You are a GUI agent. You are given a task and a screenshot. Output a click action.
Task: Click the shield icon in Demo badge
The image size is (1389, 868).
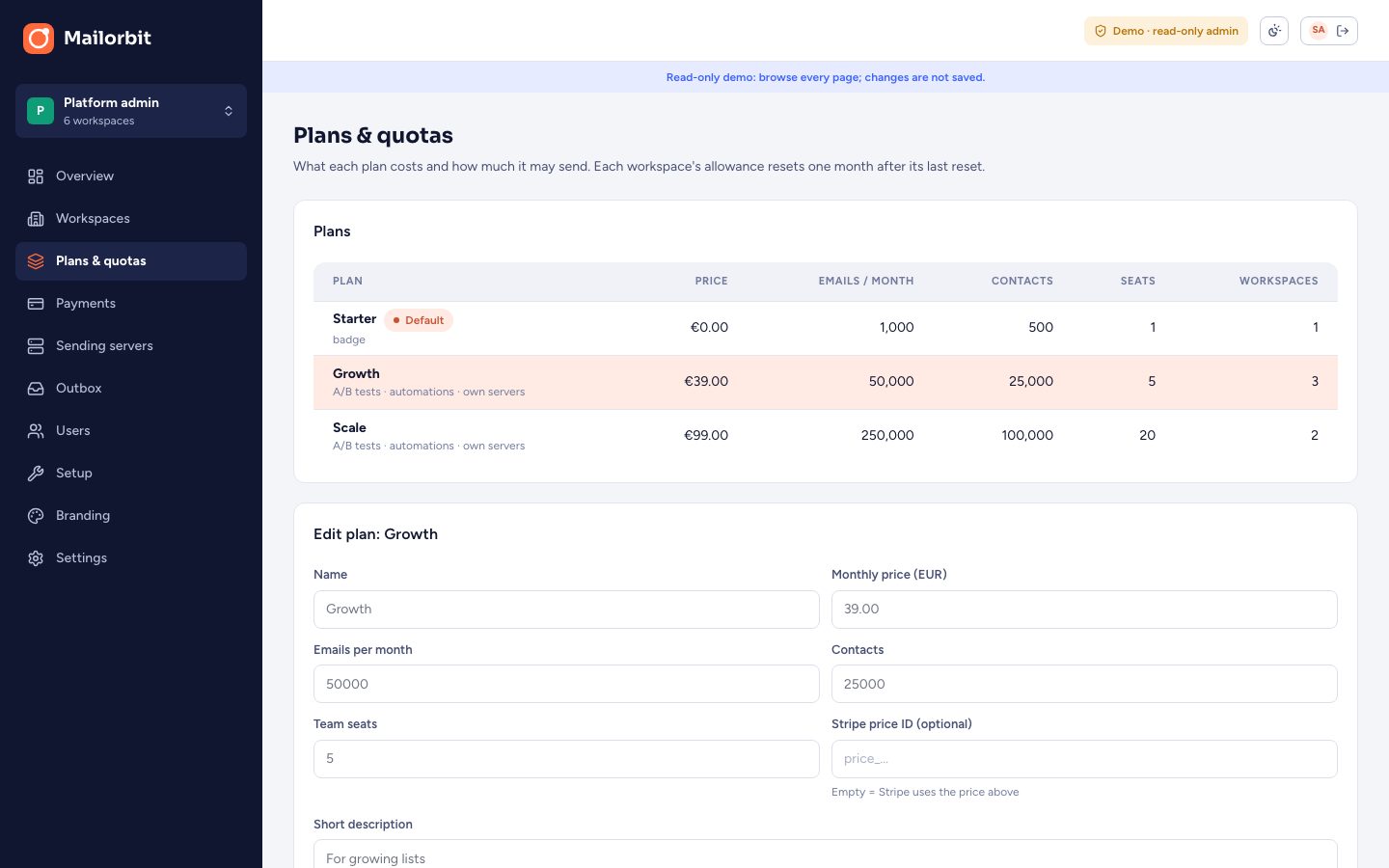(1101, 31)
